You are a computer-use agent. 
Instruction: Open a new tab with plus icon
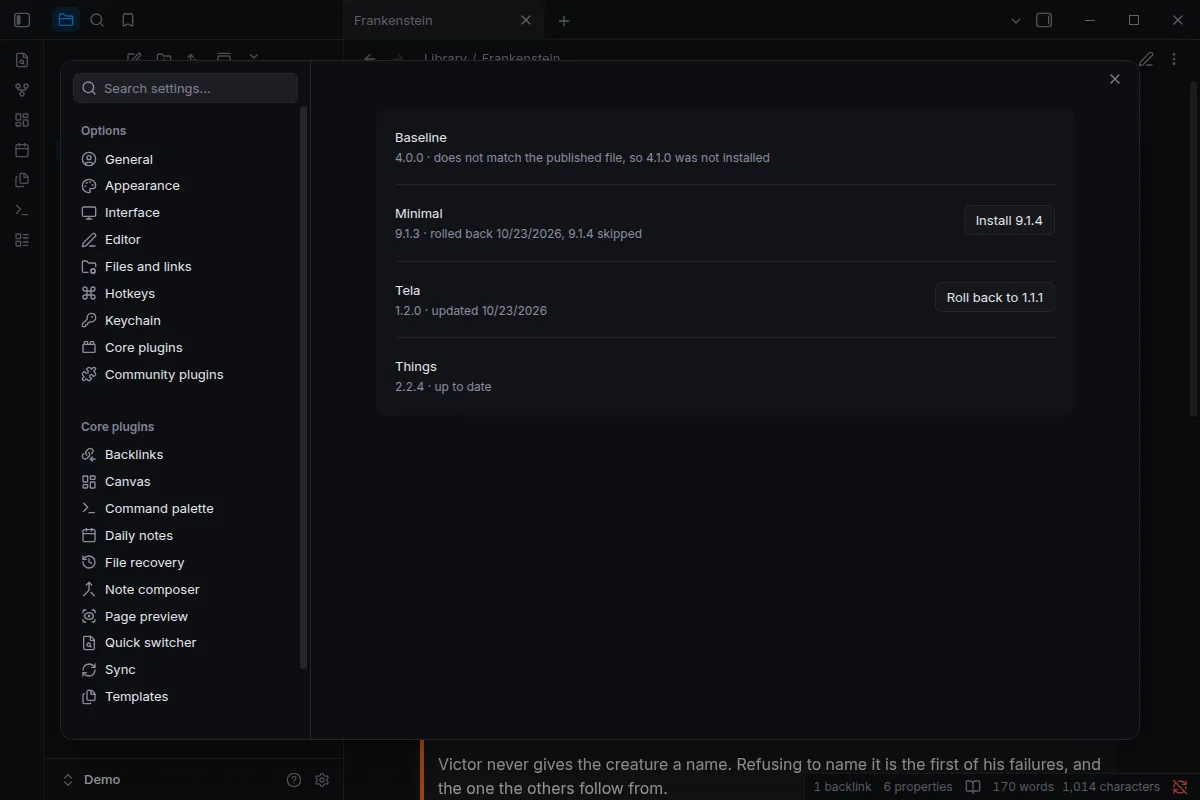pyautogui.click(x=564, y=20)
